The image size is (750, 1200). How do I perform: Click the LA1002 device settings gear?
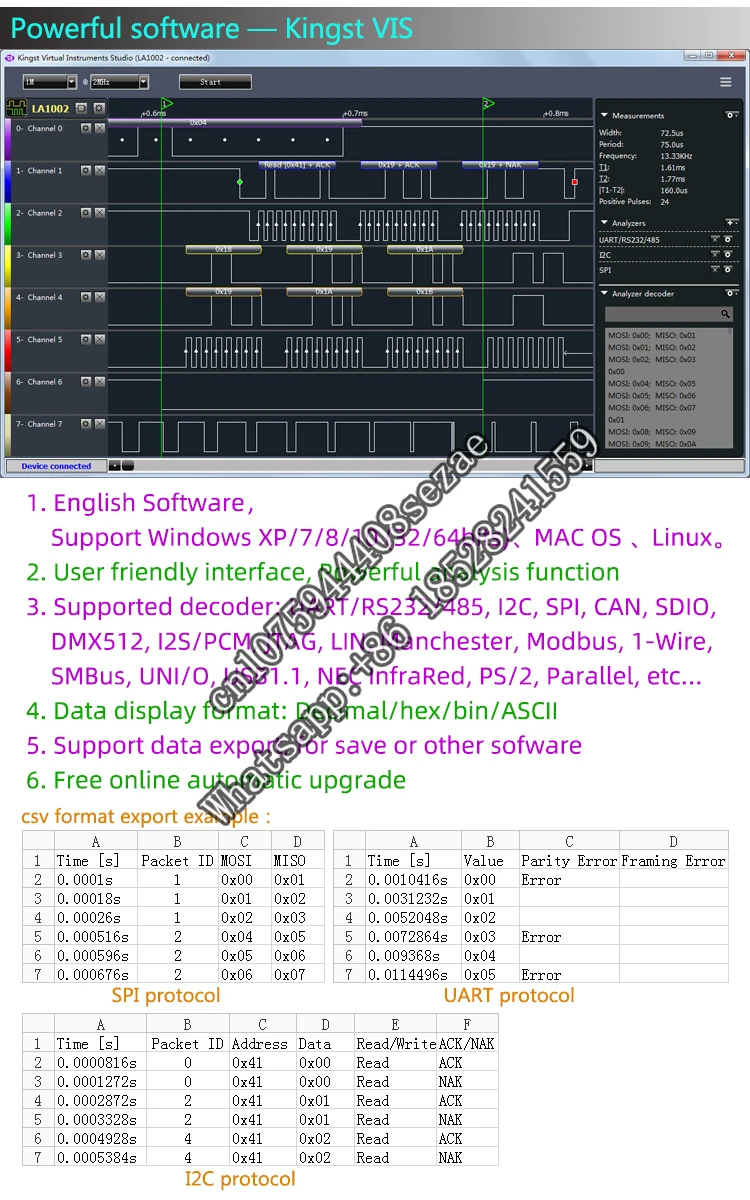(98, 108)
